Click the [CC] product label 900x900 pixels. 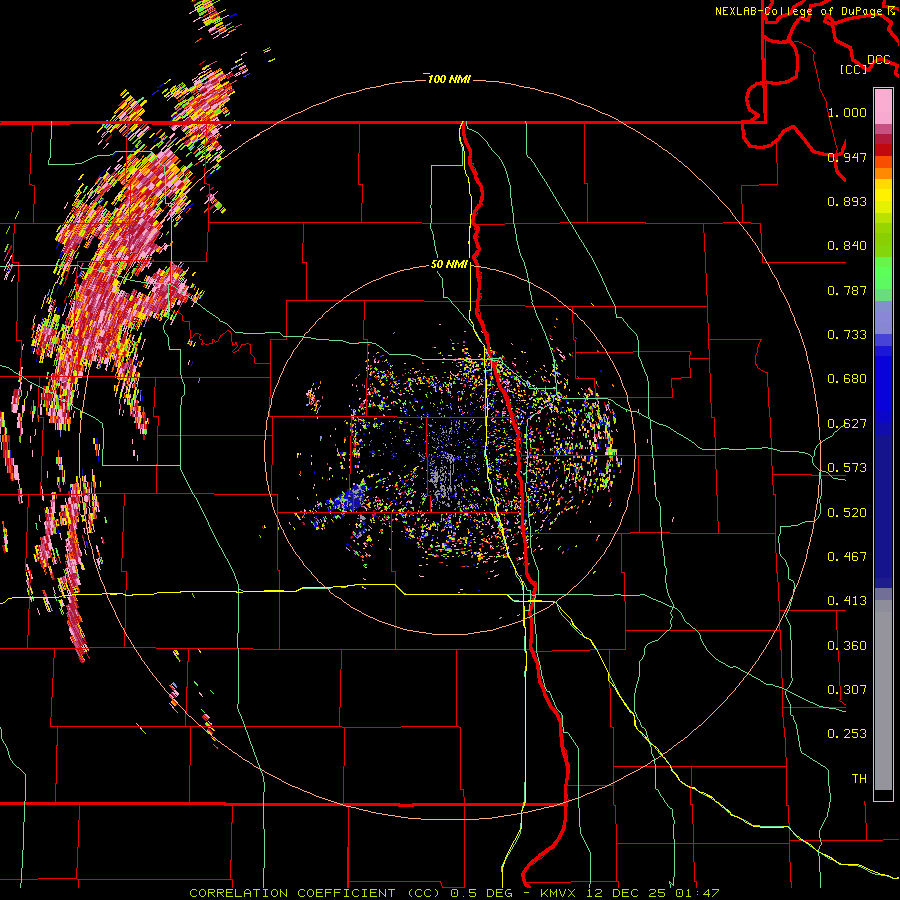(x=853, y=69)
